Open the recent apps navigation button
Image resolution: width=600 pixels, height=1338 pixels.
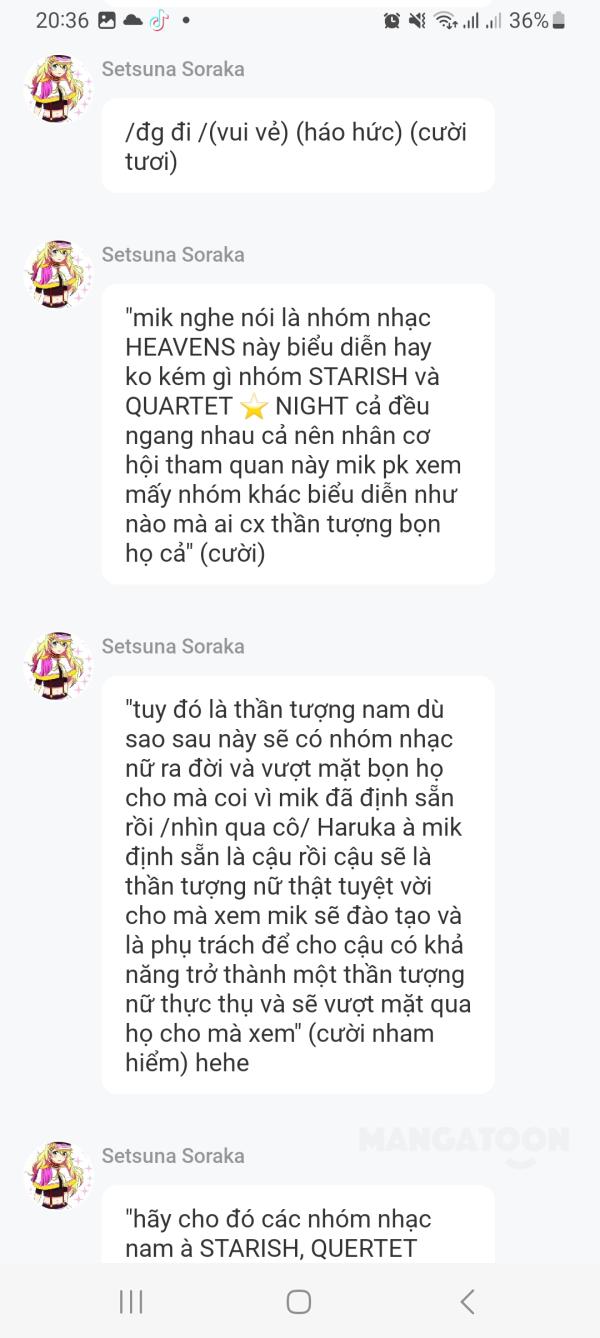[x=131, y=1301]
